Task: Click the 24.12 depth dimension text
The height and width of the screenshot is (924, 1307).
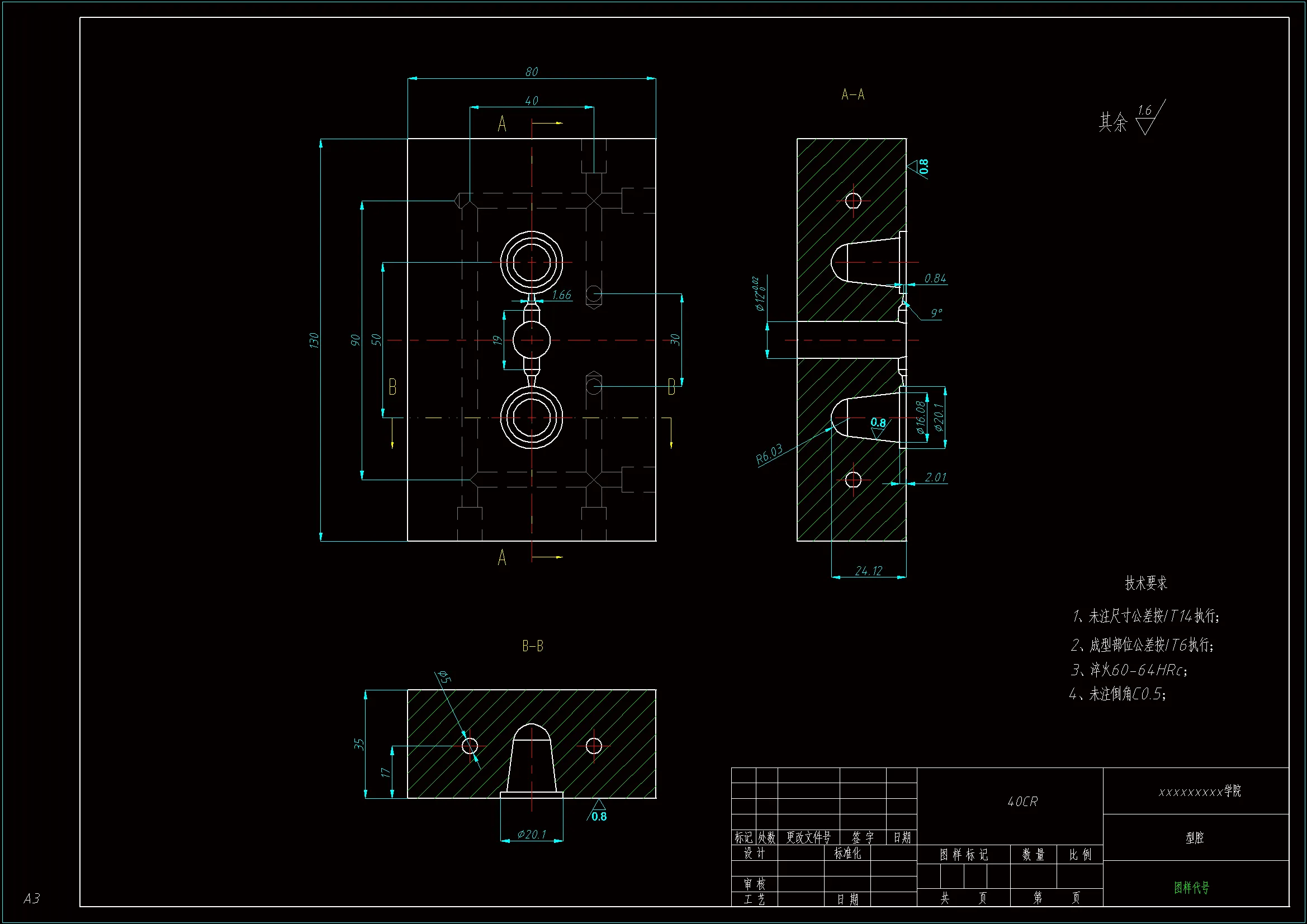Action: tap(868, 571)
